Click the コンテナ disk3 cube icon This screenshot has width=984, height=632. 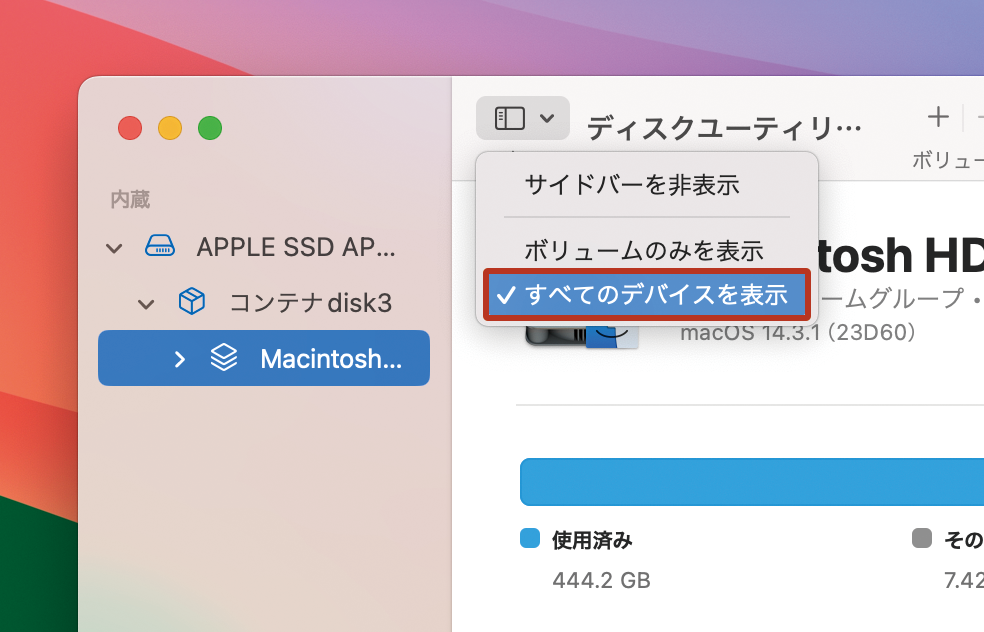[191, 301]
